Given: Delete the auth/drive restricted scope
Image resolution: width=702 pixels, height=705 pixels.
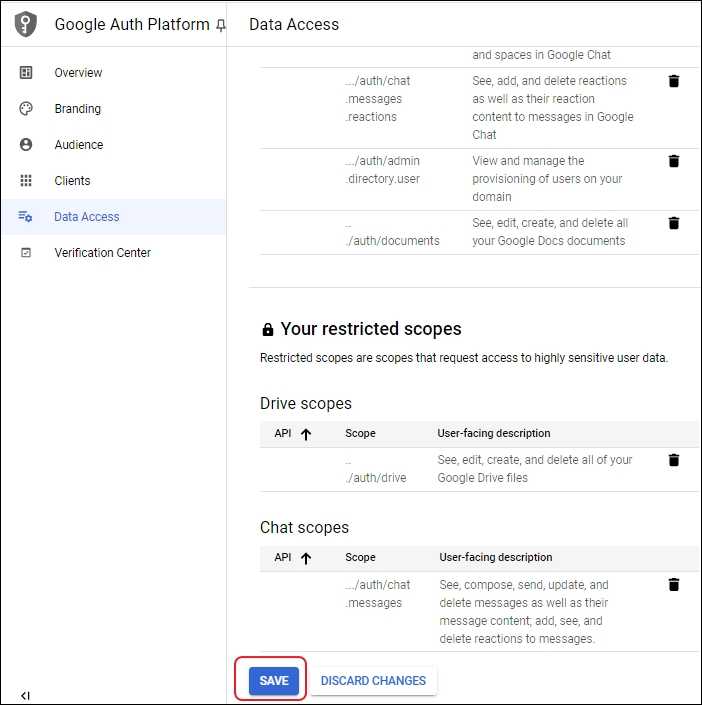Looking at the screenshot, I should [674, 460].
